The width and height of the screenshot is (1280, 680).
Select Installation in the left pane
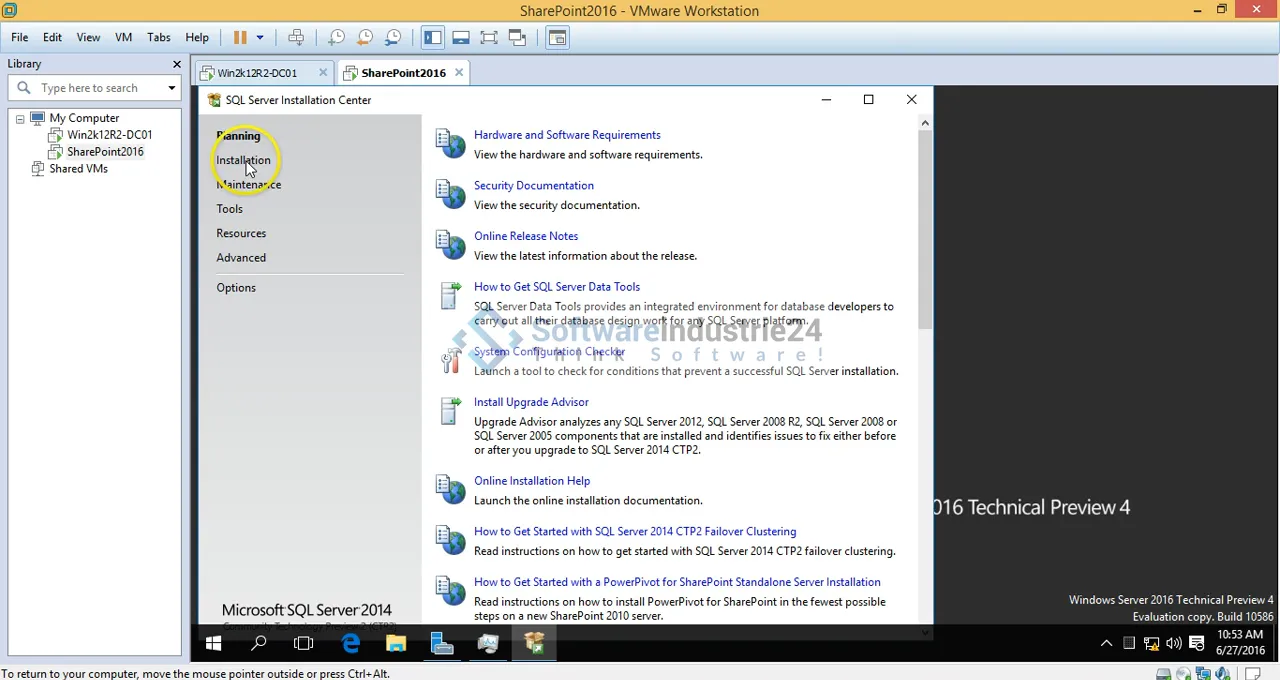(243, 160)
